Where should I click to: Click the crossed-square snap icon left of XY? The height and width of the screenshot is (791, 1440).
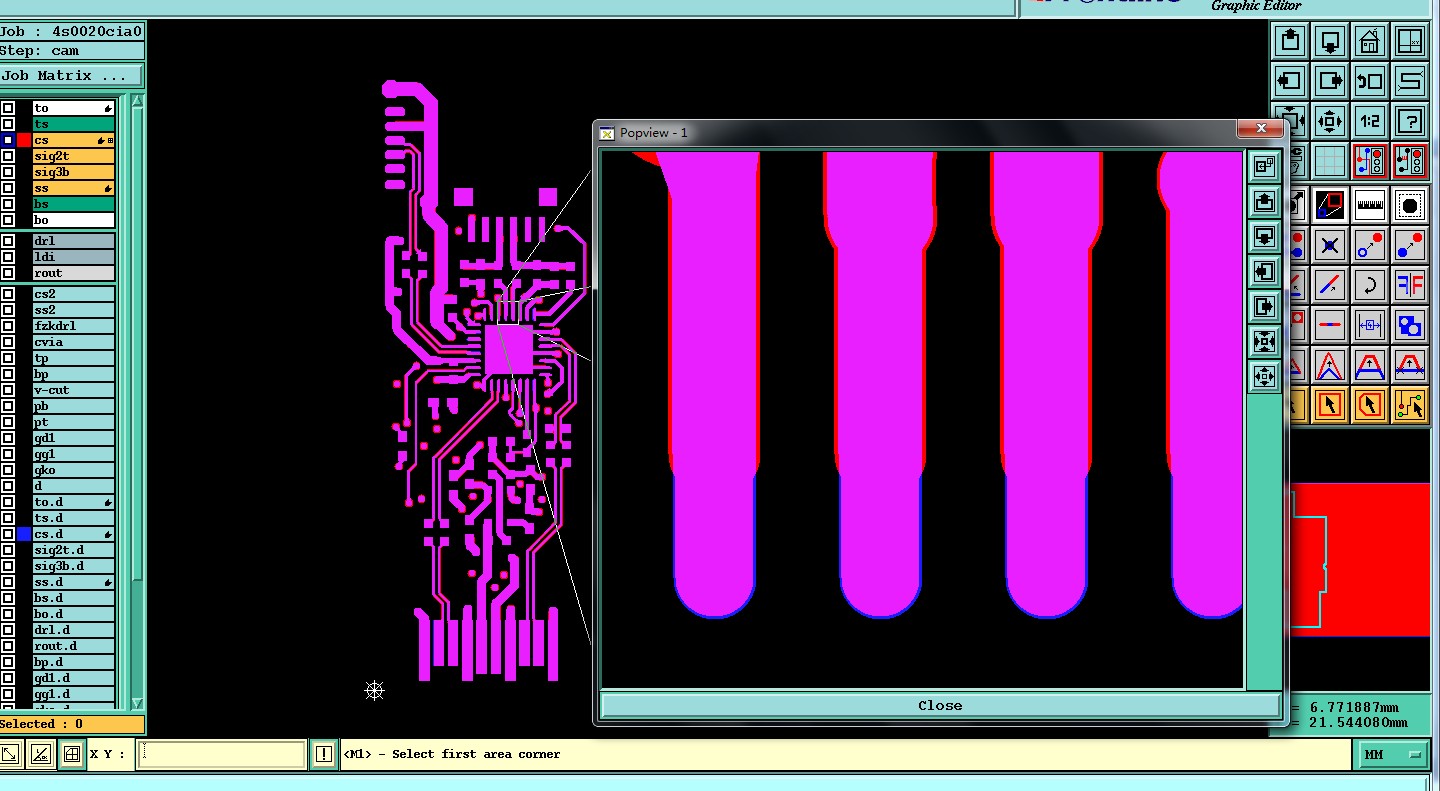[x=72, y=754]
